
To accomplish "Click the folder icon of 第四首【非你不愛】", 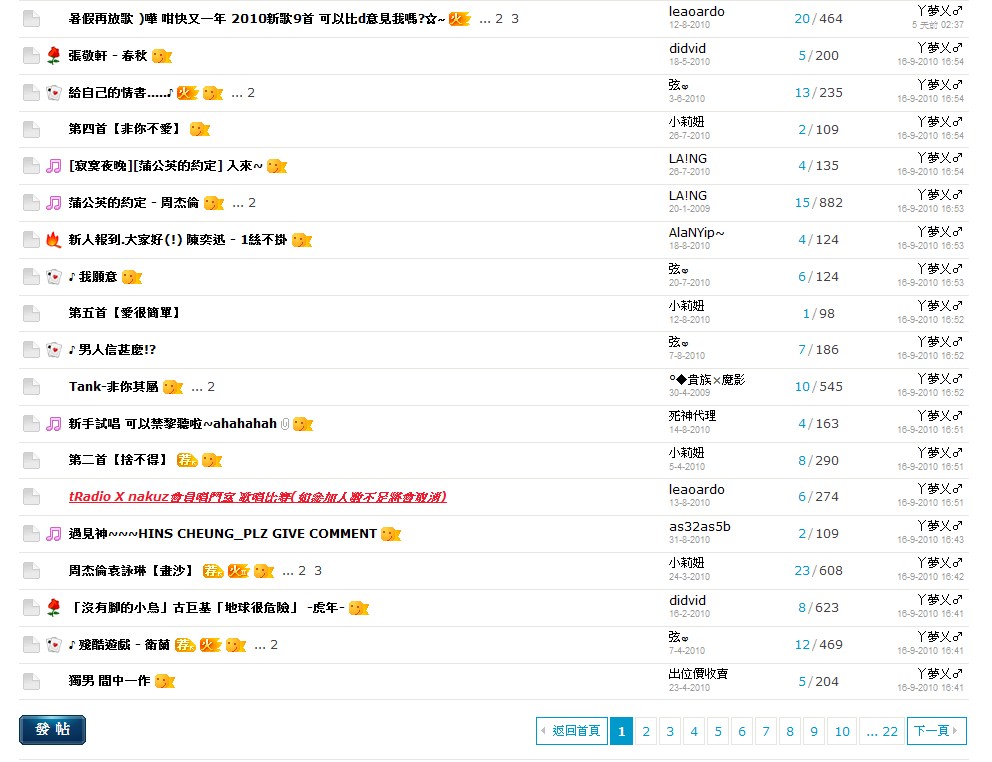I will 31,130.
